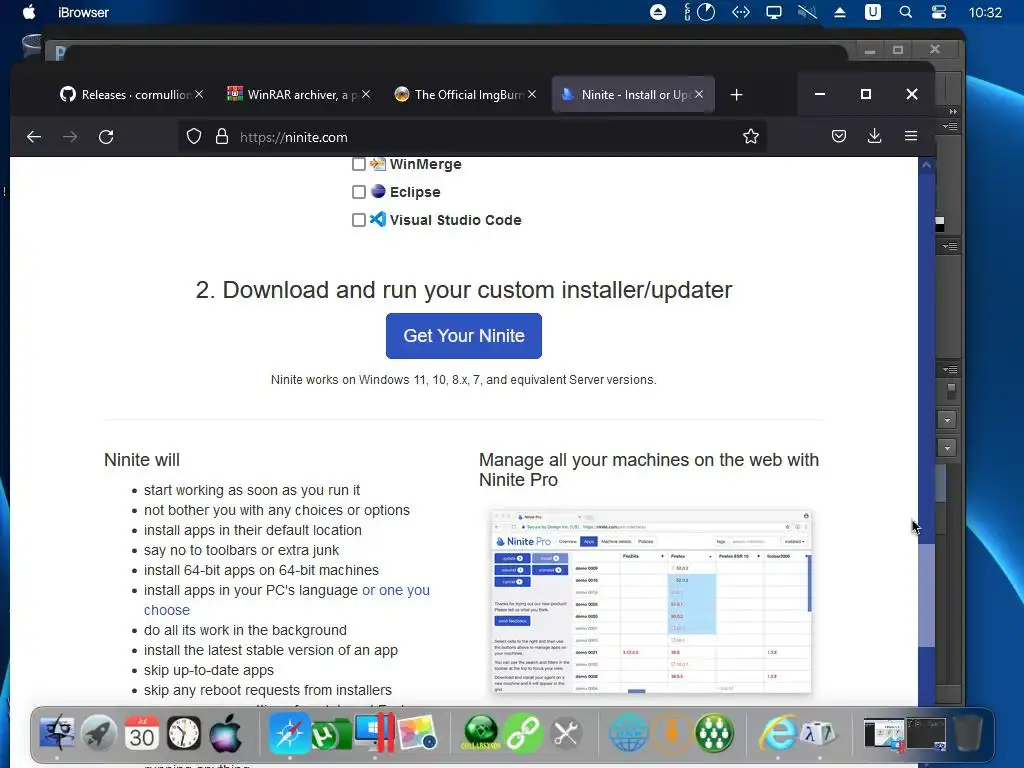This screenshot has width=1024, height=768.
Task: View site security padlock info
Action: point(222,136)
